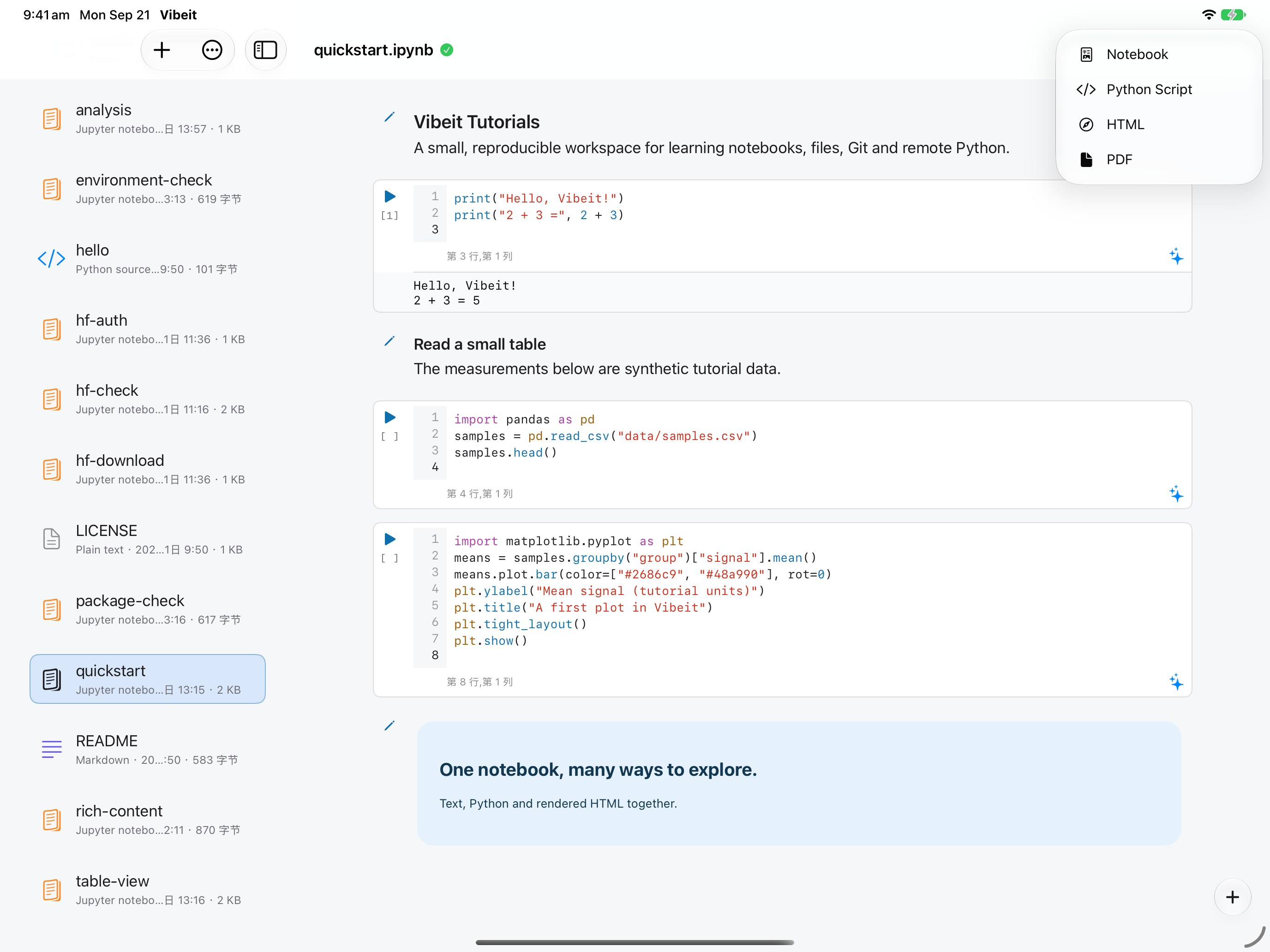The image size is (1270, 952).
Task: Run the Hello Vibeit print cell
Action: tap(390, 197)
